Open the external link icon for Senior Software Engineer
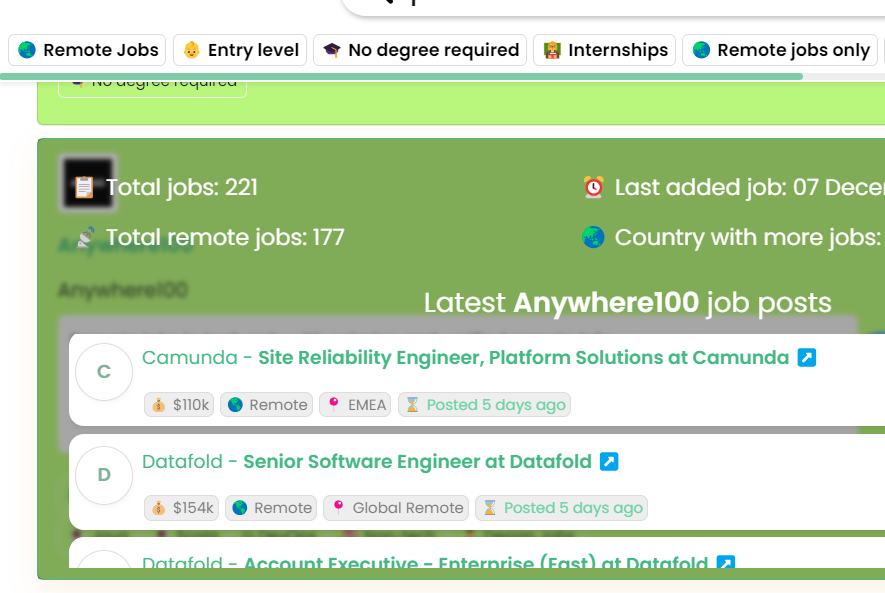The width and height of the screenshot is (885, 593). point(609,461)
